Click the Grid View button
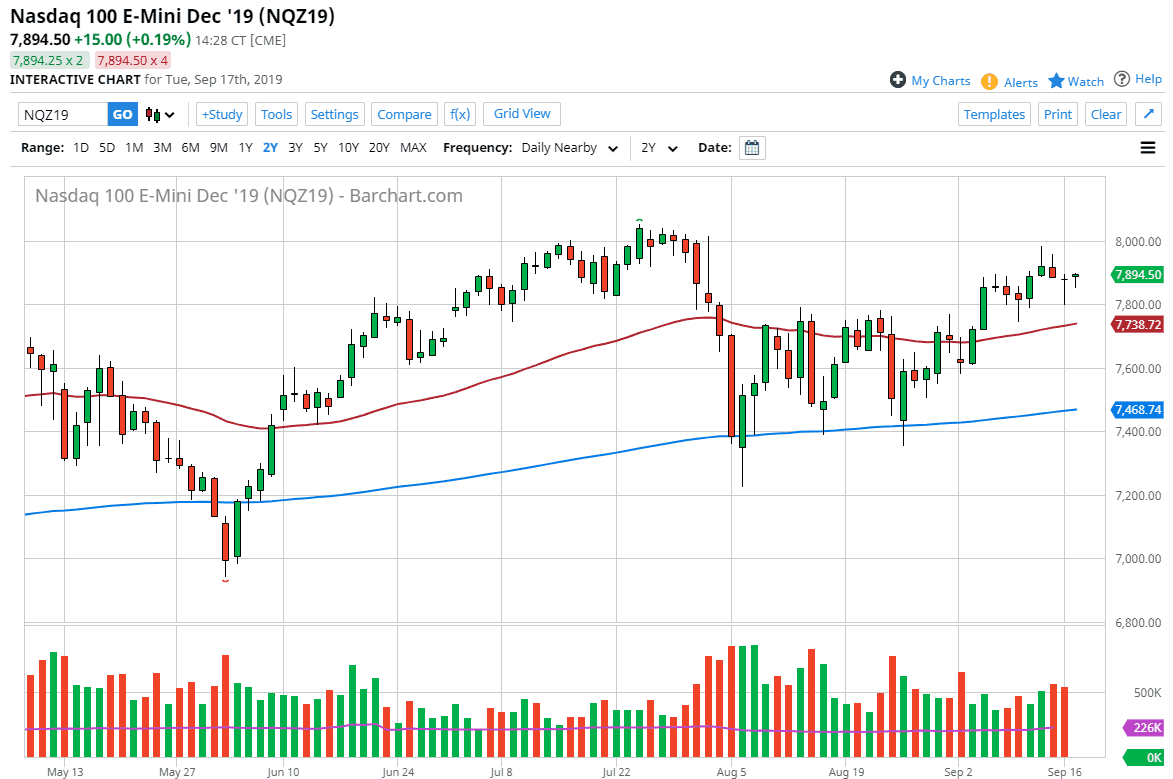 (522, 114)
